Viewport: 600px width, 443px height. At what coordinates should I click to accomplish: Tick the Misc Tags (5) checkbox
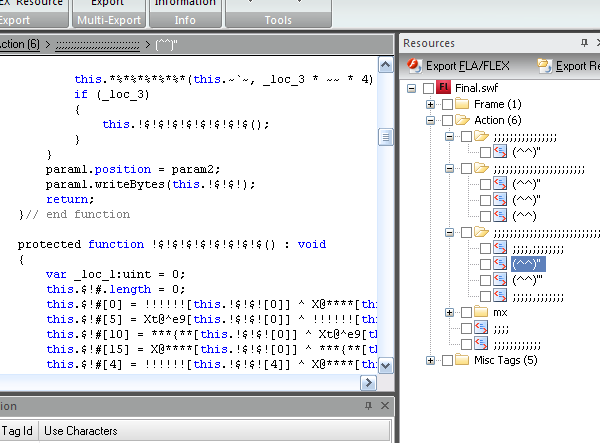pos(447,360)
